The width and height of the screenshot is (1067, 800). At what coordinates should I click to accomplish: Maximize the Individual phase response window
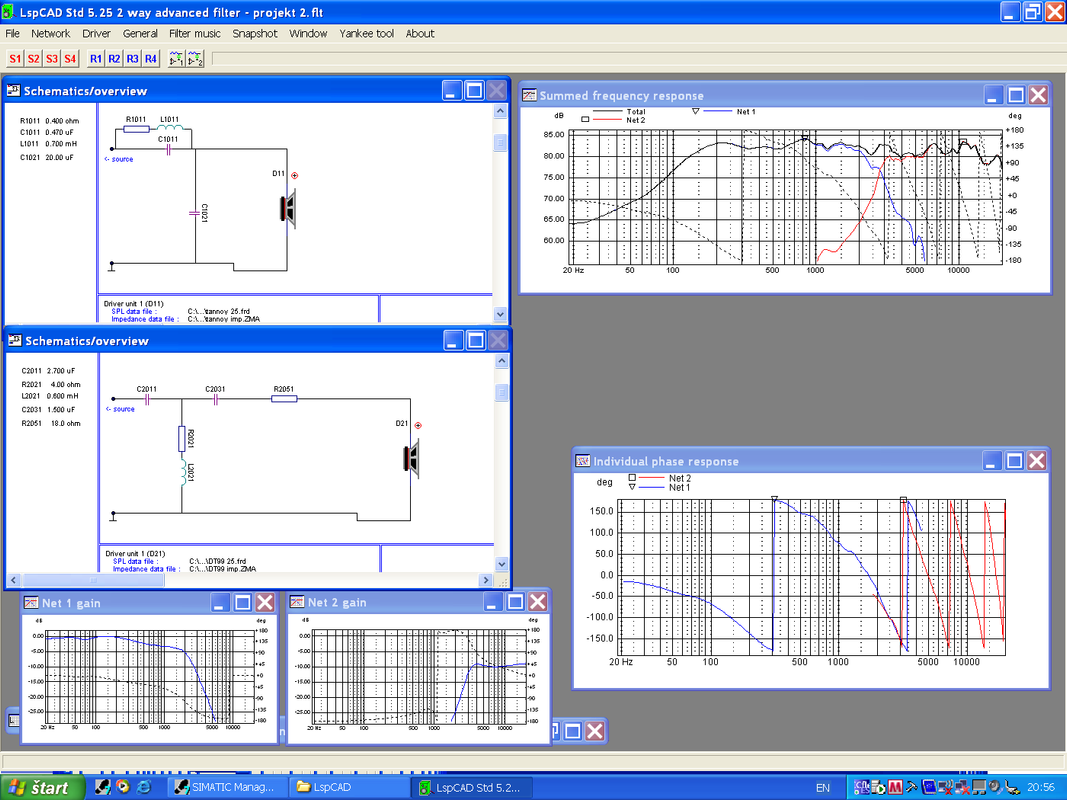click(1015, 461)
